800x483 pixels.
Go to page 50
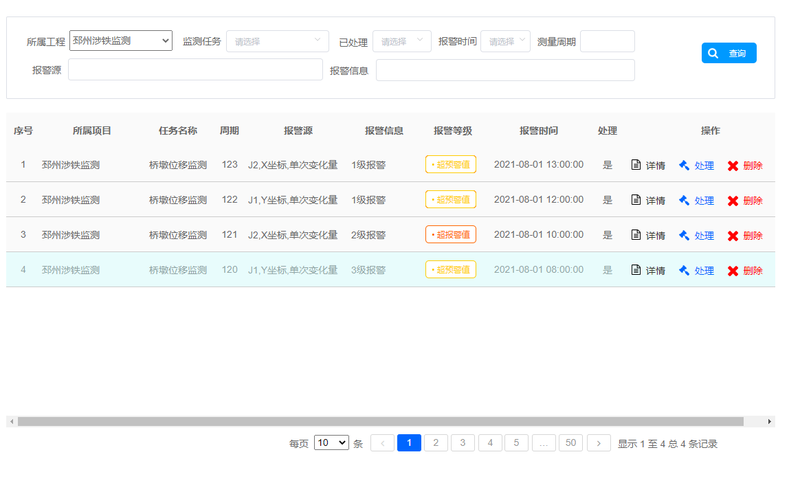pos(571,443)
